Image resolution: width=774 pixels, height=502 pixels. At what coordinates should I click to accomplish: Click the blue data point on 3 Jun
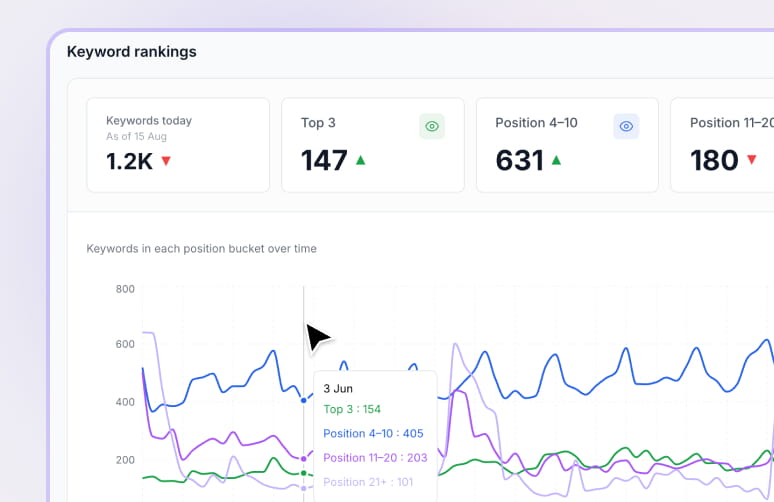tap(304, 400)
